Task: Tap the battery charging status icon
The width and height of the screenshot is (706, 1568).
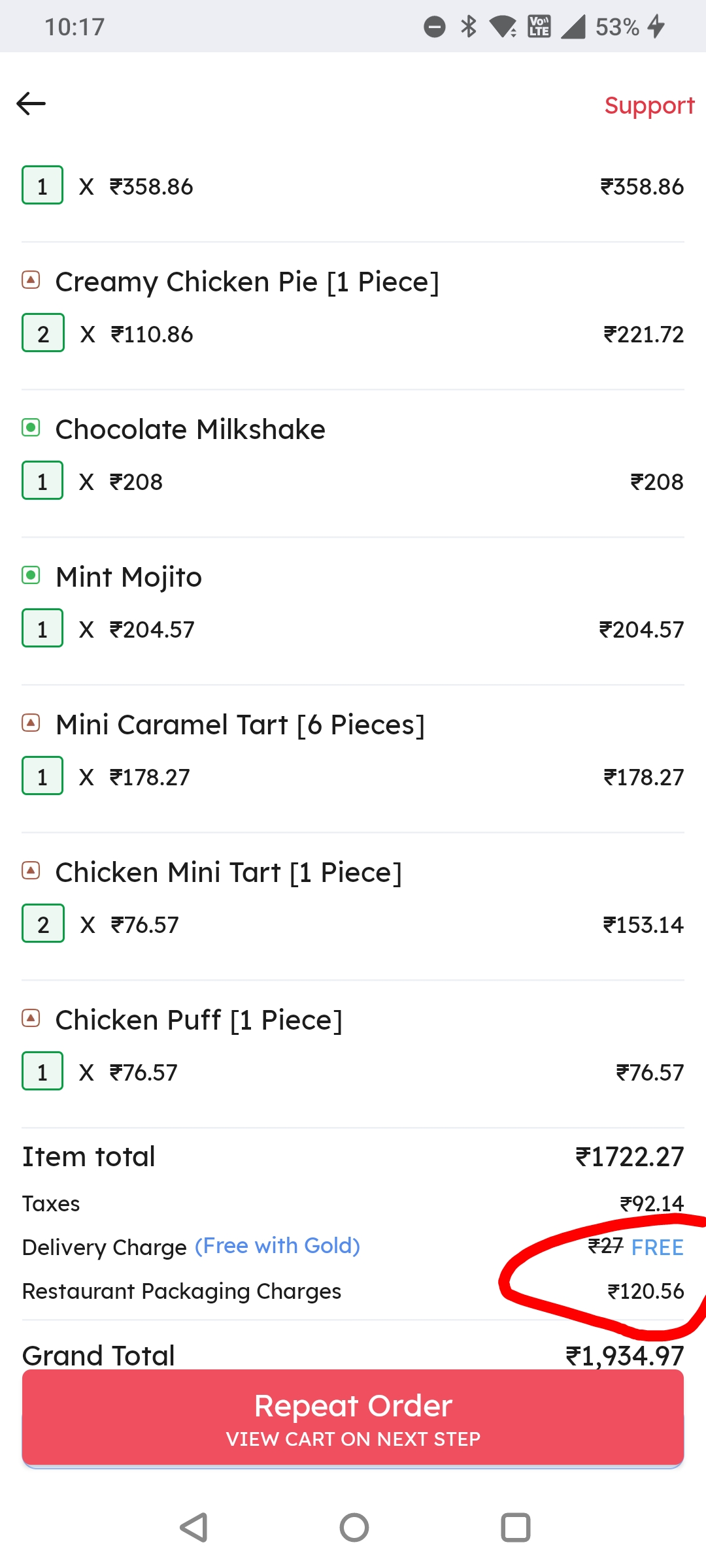Action: click(x=656, y=27)
